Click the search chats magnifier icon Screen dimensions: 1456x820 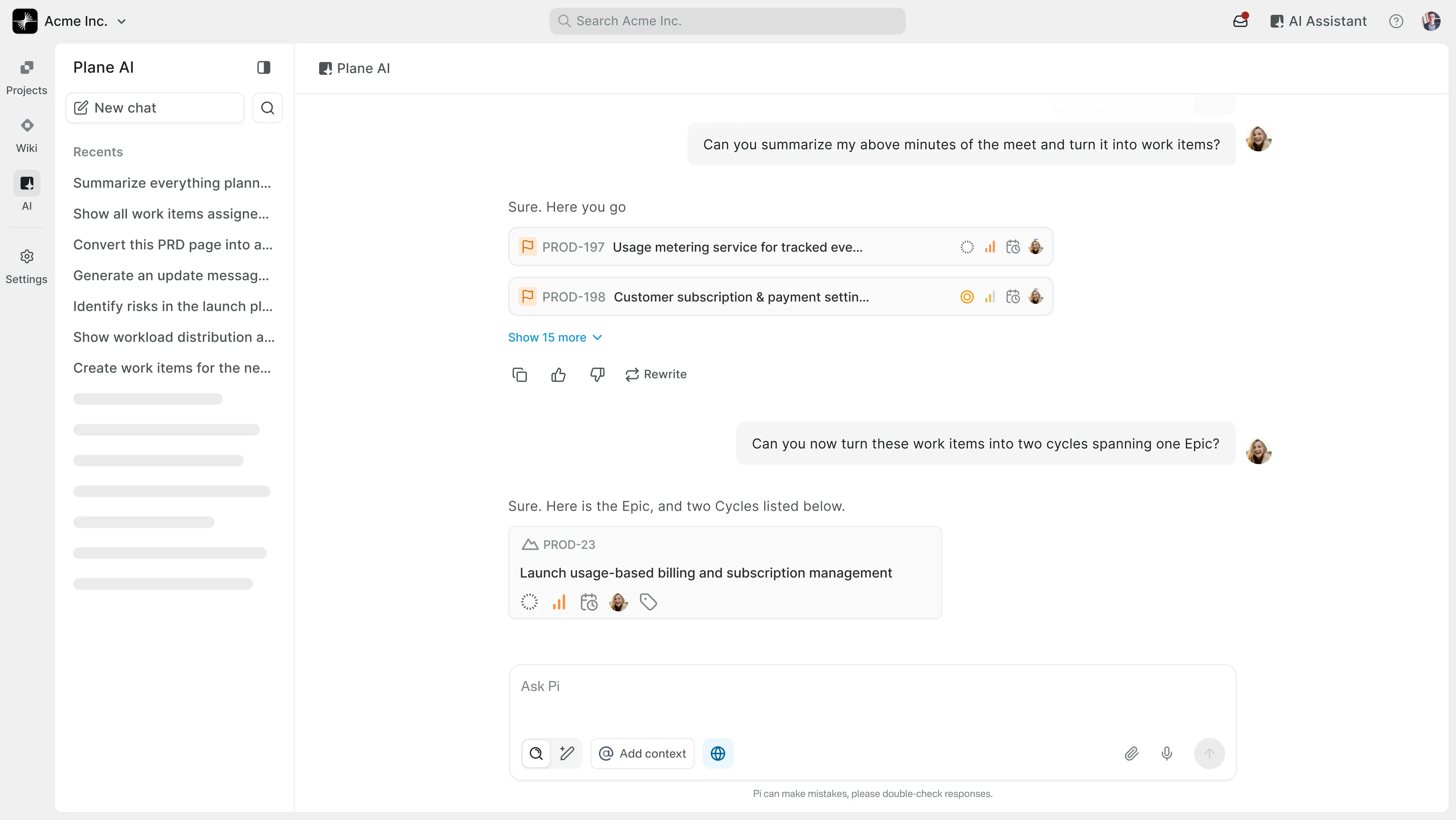click(x=267, y=108)
